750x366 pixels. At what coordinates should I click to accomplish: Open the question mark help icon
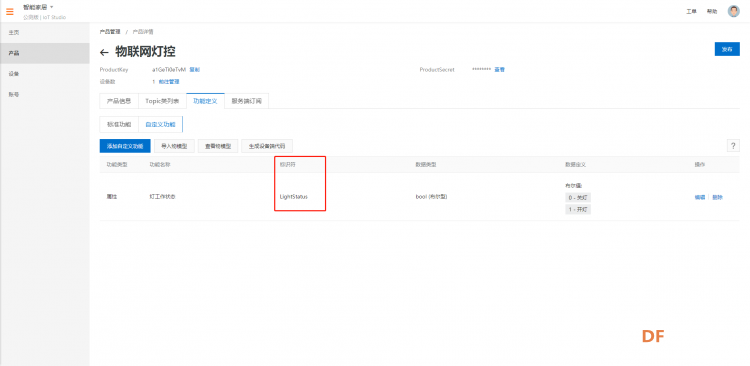click(x=733, y=146)
